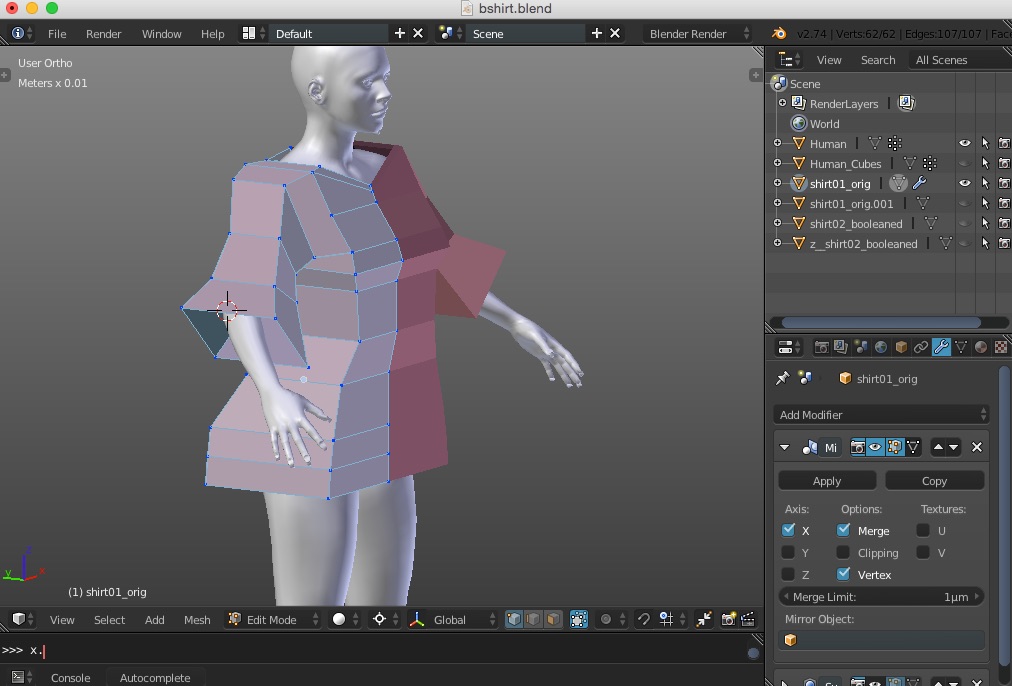
Task: Open the Render properties tab (camera icon)
Action: point(821,347)
